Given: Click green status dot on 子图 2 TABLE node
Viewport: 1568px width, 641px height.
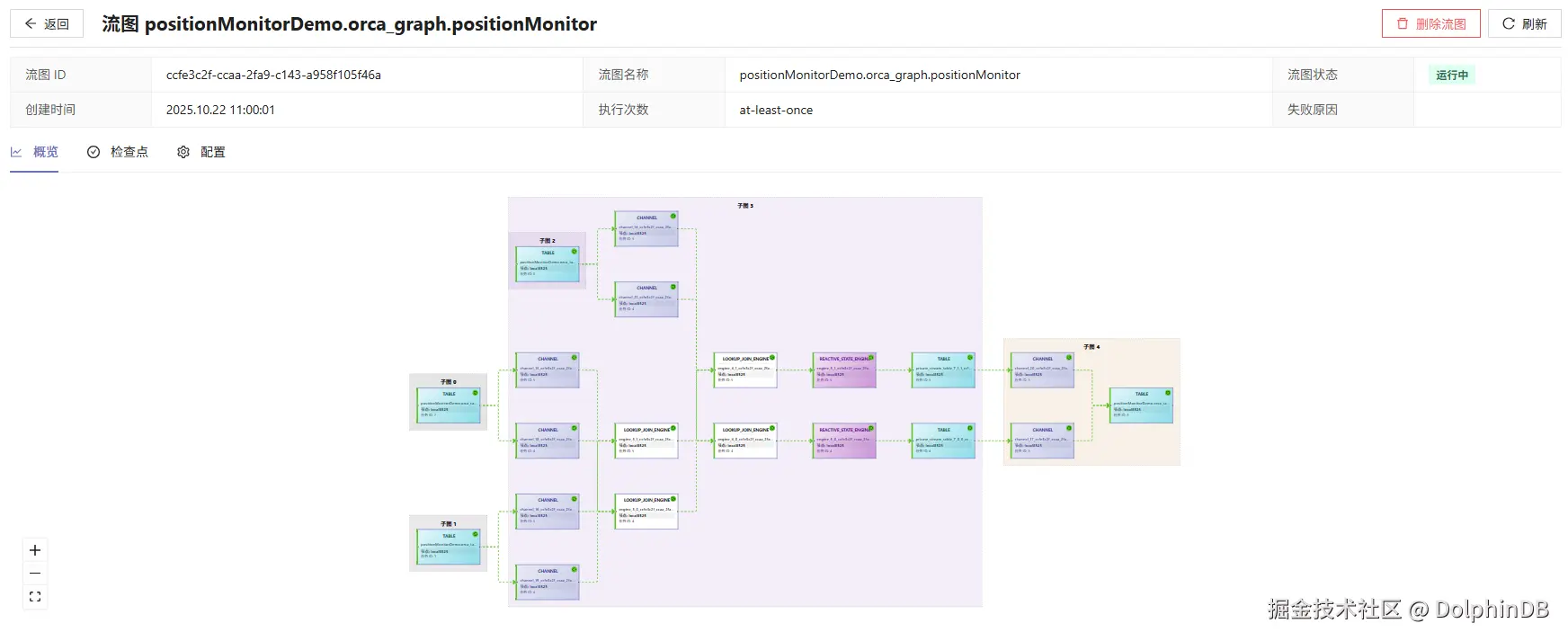Looking at the screenshot, I should (575, 252).
